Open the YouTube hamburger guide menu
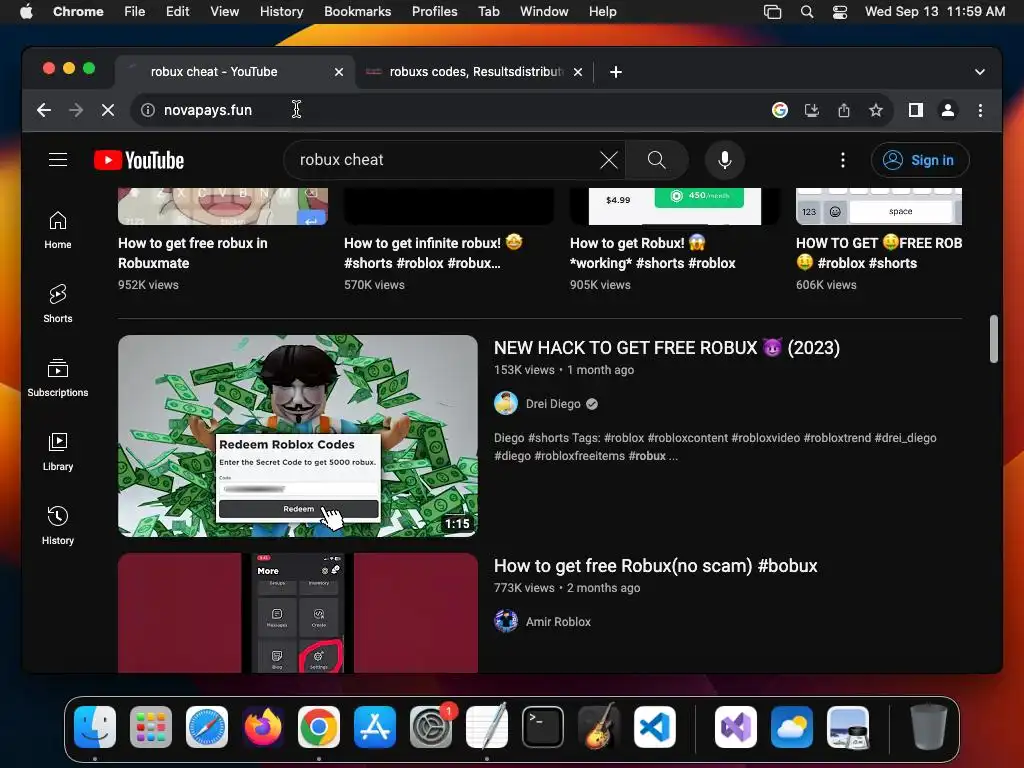 click(x=58, y=160)
